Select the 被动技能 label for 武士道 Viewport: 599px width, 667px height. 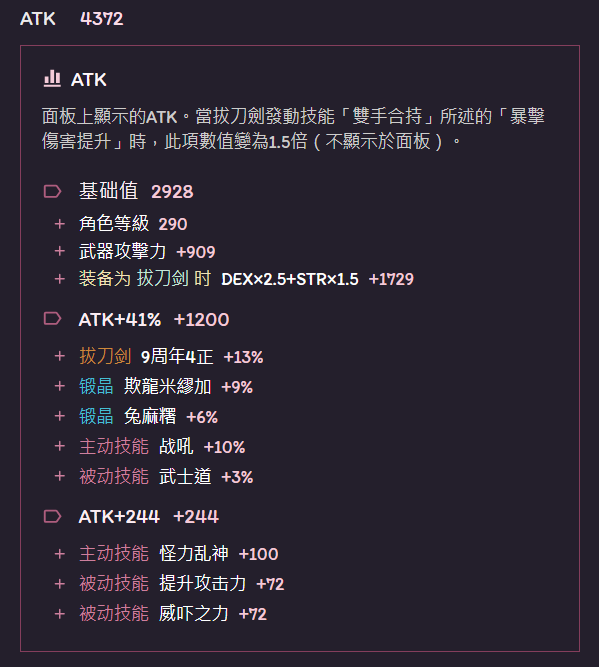pos(114,476)
